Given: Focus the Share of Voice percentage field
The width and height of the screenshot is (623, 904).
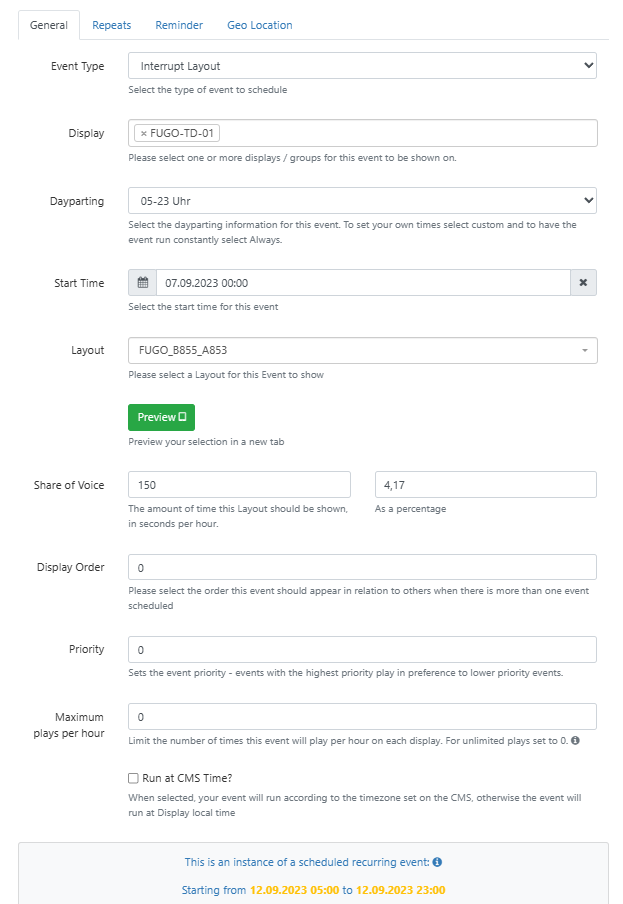Looking at the screenshot, I should click(x=486, y=485).
